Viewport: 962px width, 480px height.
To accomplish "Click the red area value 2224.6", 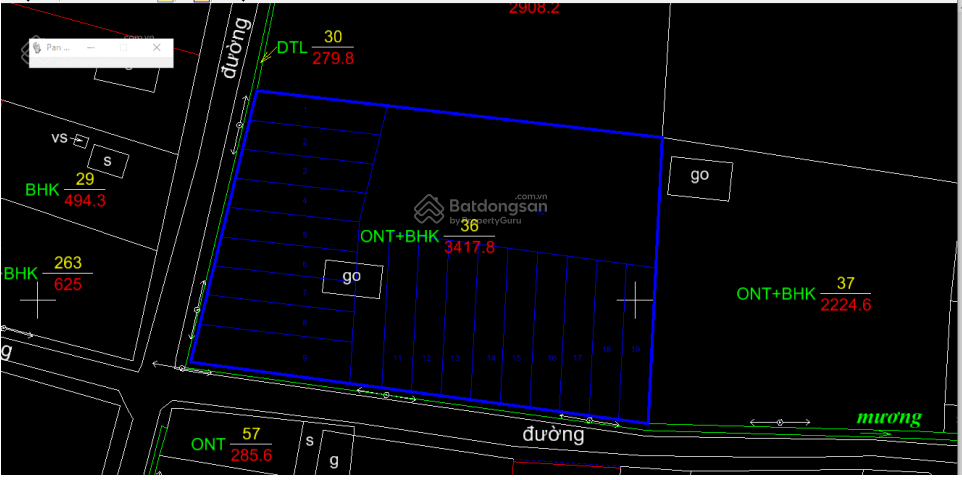I will pyautogui.click(x=845, y=305).
